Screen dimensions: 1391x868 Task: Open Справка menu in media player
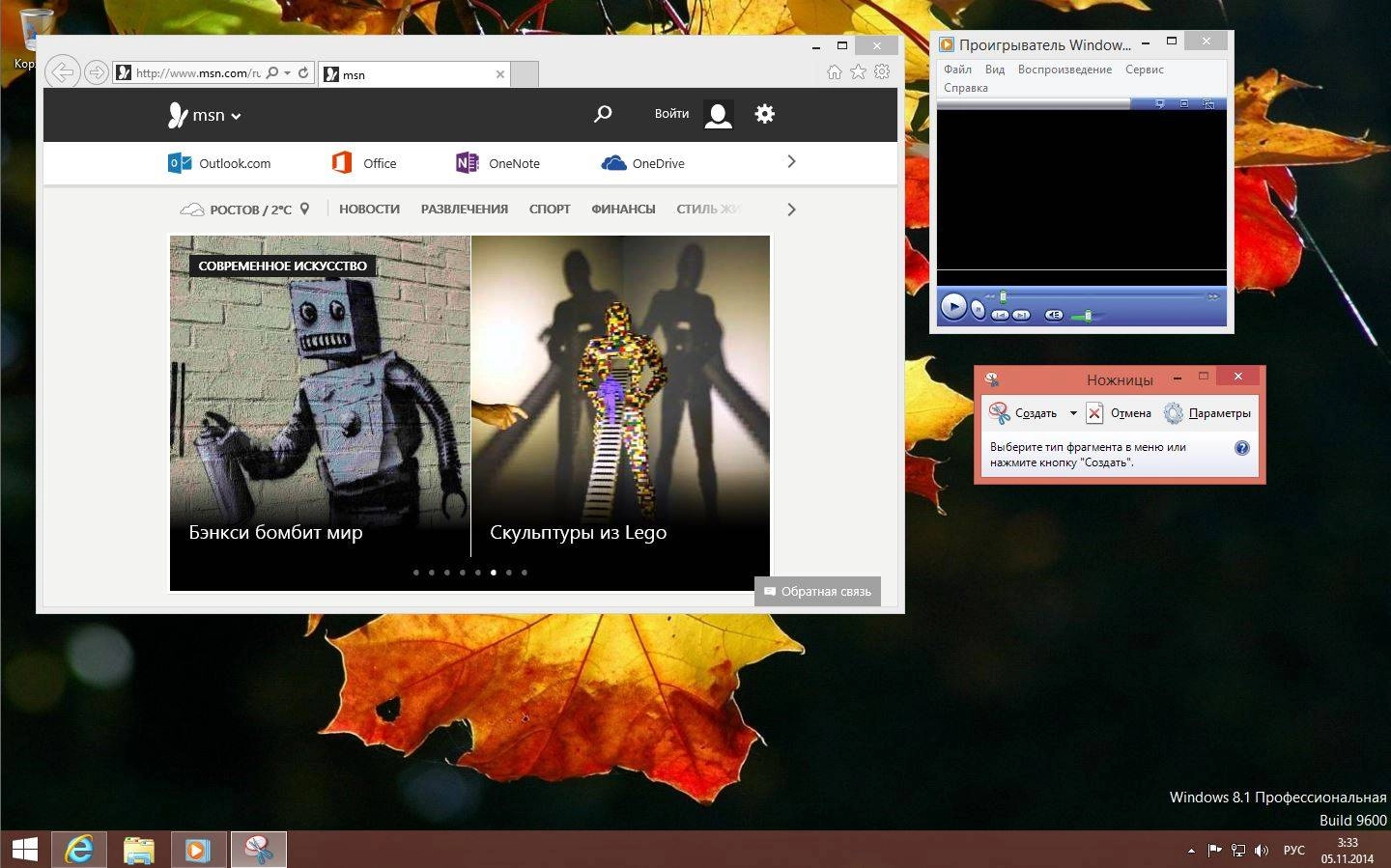[x=965, y=88]
